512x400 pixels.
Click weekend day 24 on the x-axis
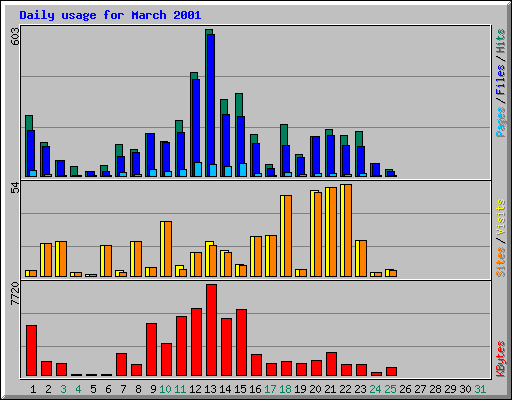click(x=375, y=389)
